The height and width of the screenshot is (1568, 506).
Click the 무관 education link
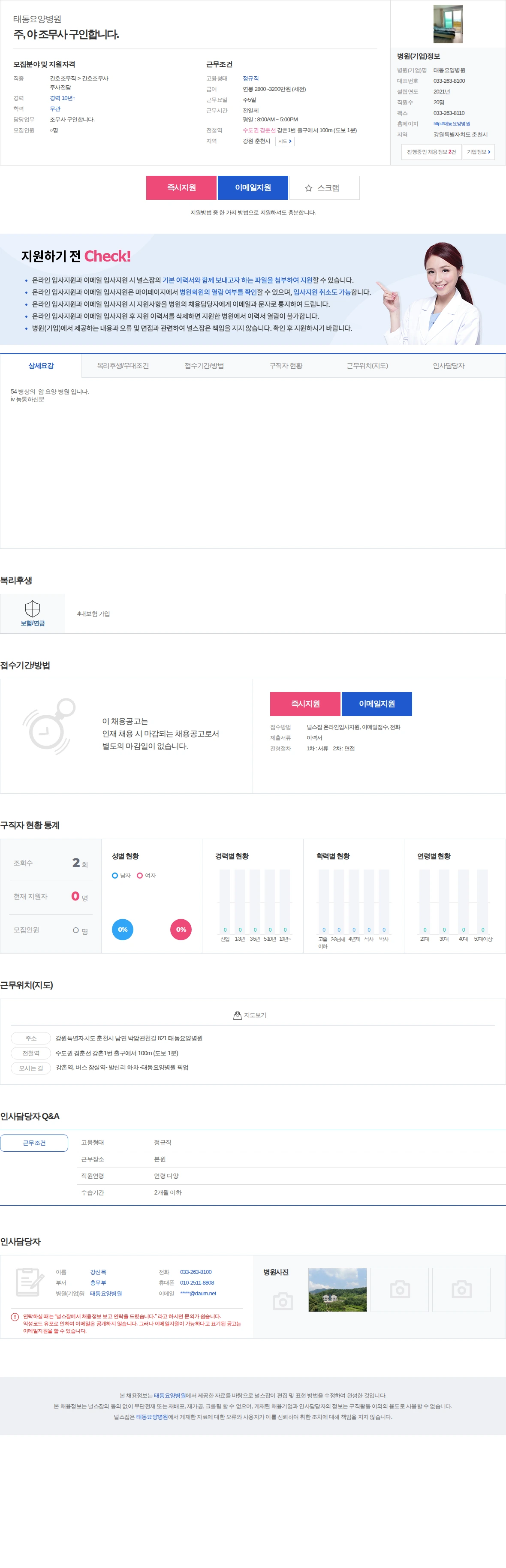[x=55, y=109]
